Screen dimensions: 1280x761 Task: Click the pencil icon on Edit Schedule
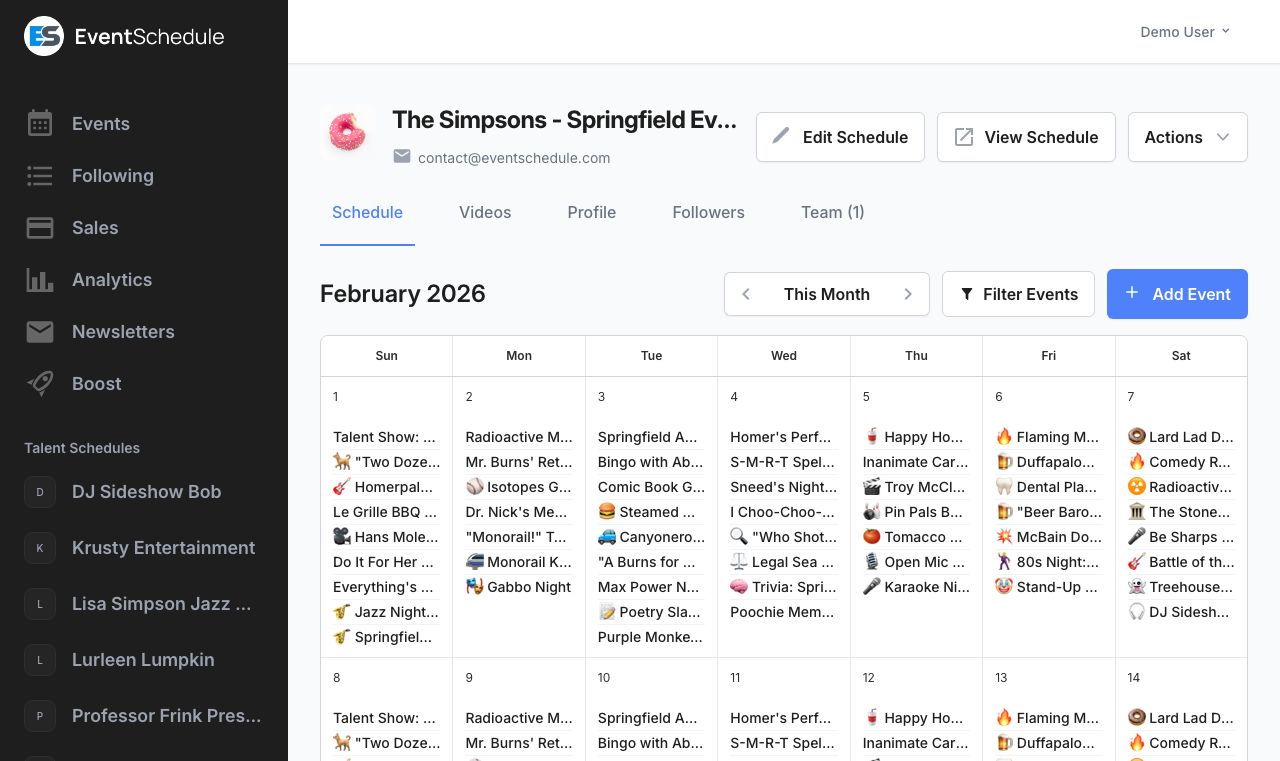783,136
